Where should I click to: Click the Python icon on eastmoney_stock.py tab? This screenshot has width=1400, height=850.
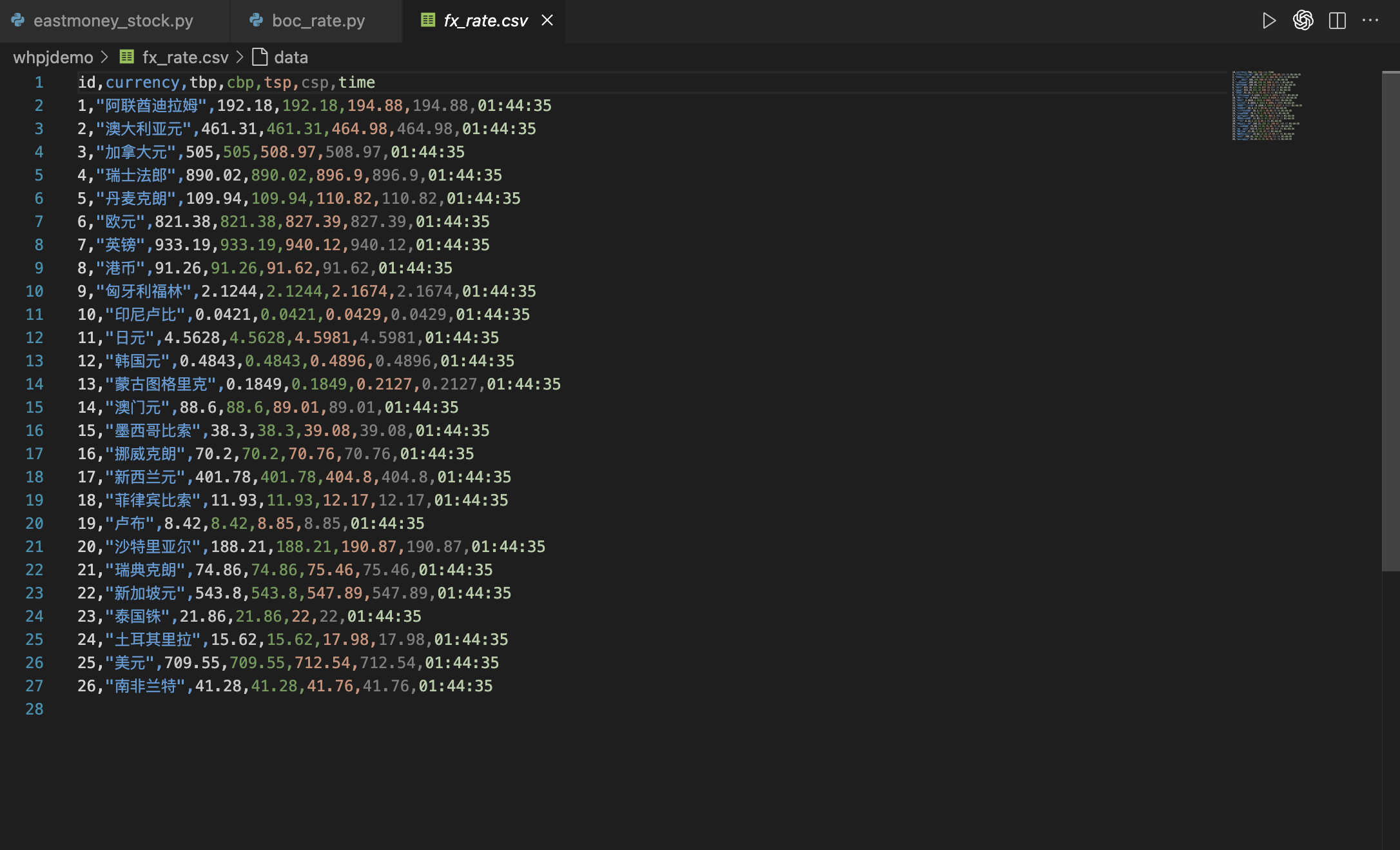18,21
